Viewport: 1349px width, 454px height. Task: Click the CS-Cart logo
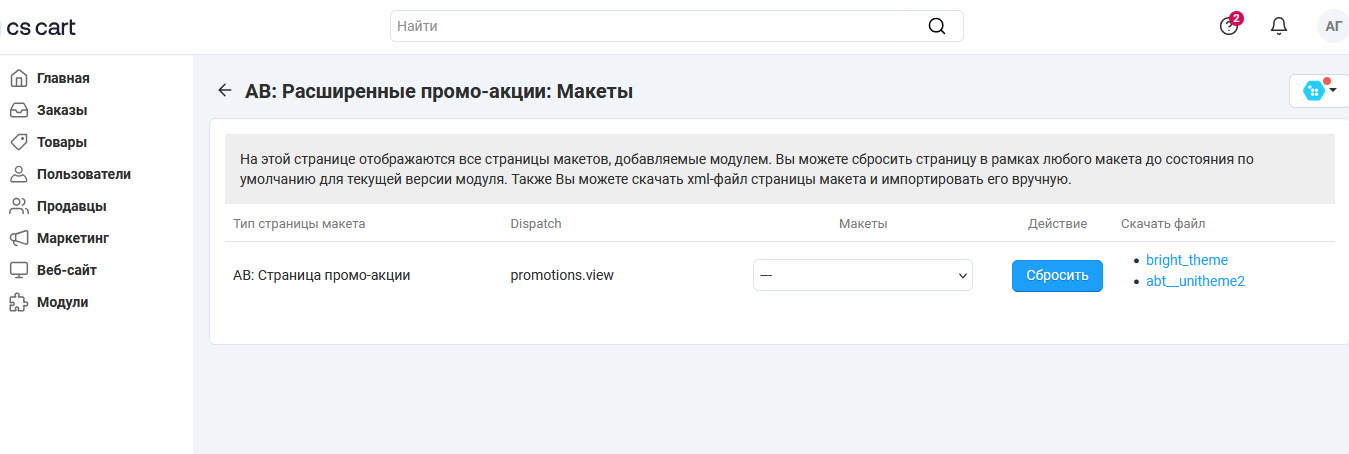pyautogui.click(x=41, y=27)
